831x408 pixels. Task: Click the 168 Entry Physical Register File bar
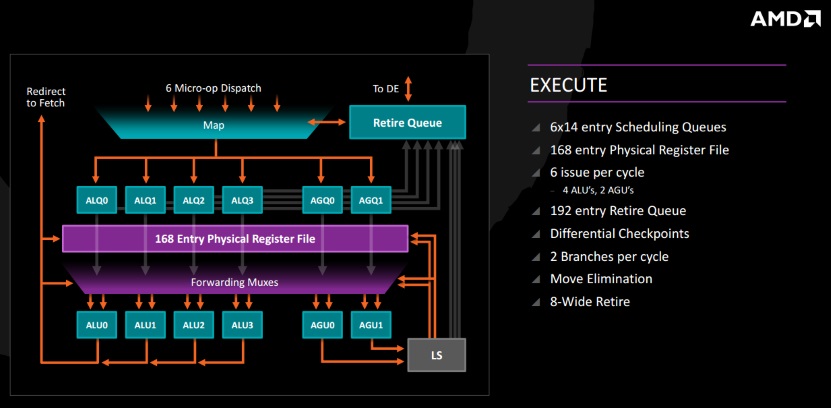(x=235, y=238)
